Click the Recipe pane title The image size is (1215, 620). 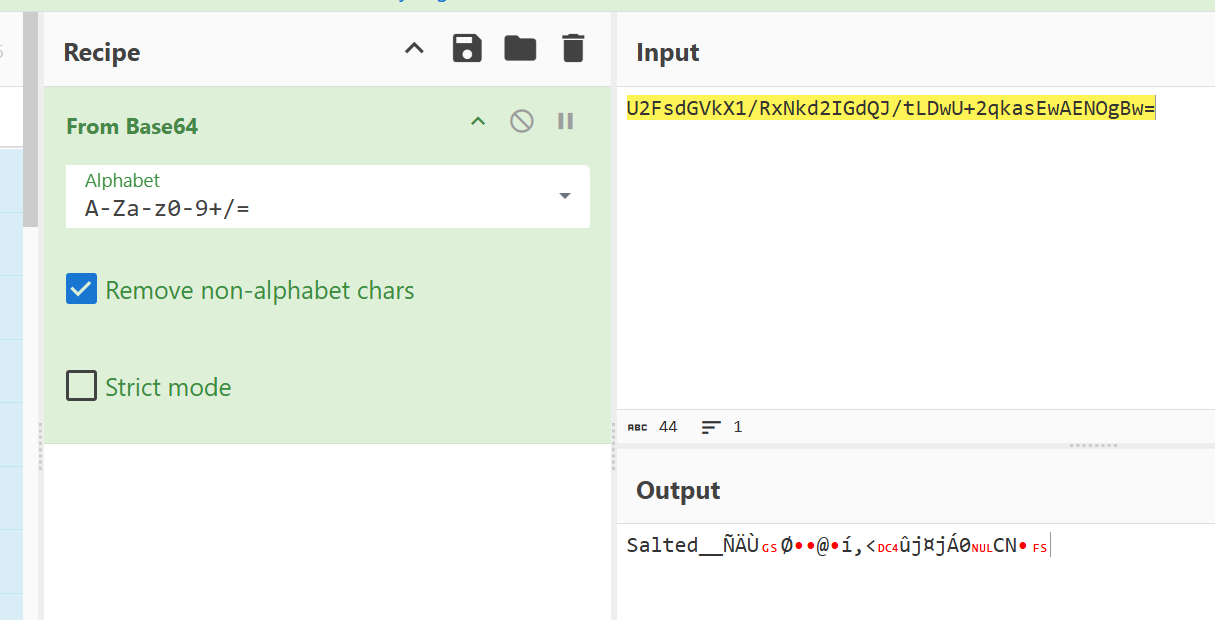point(102,52)
